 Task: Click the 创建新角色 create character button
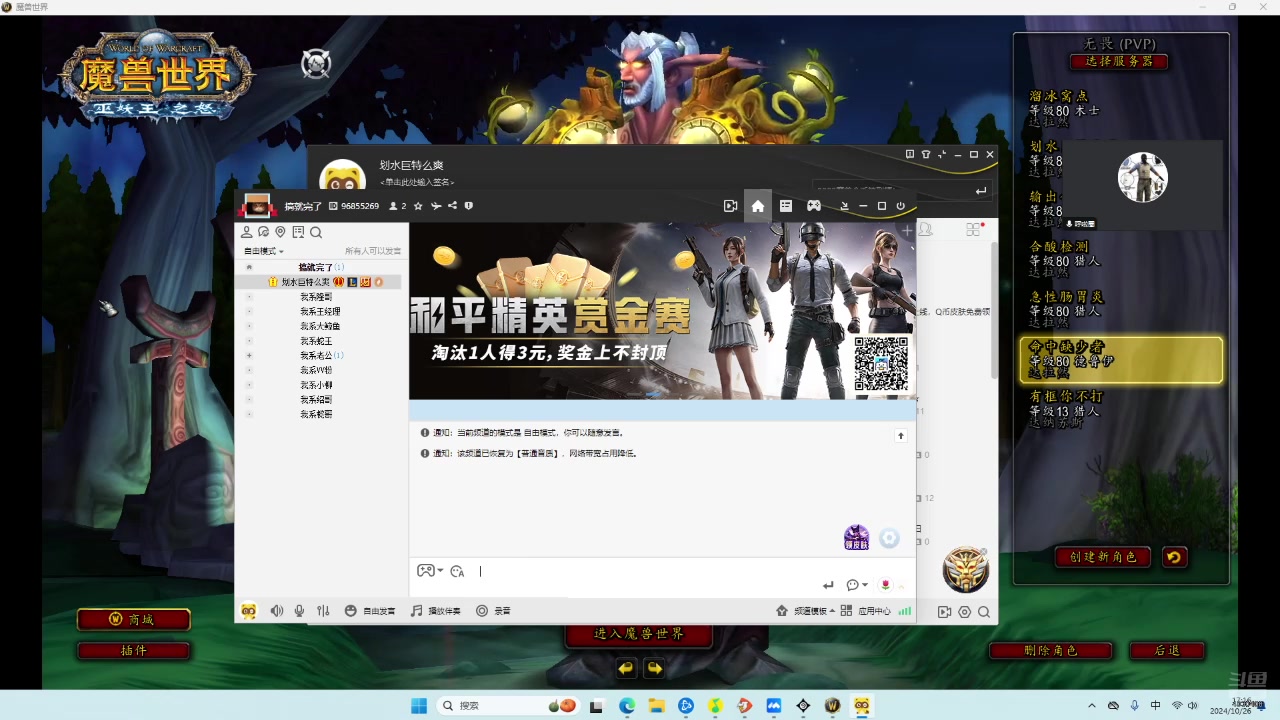tap(1103, 557)
